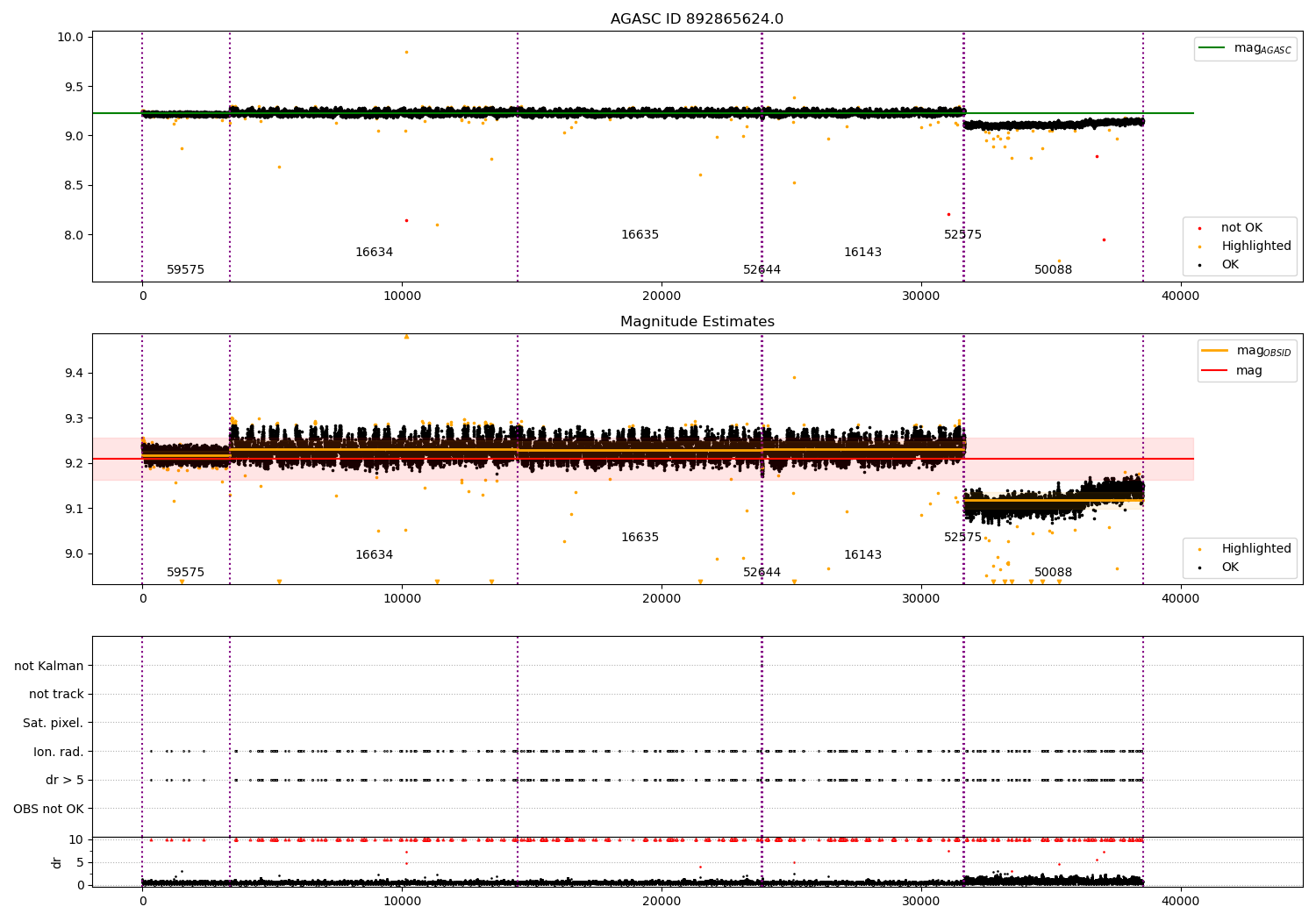The image size is (1316, 921).
Task: Click obsid label '59575' in Magnitude Estimates plot
Action: pyautogui.click(x=185, y=573)
